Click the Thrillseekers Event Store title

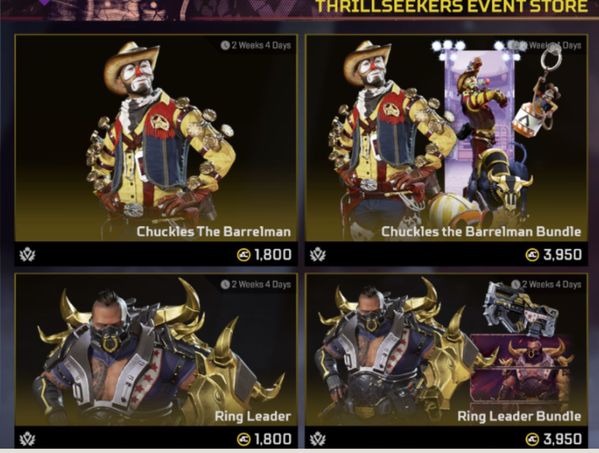[x=452, y=6]
